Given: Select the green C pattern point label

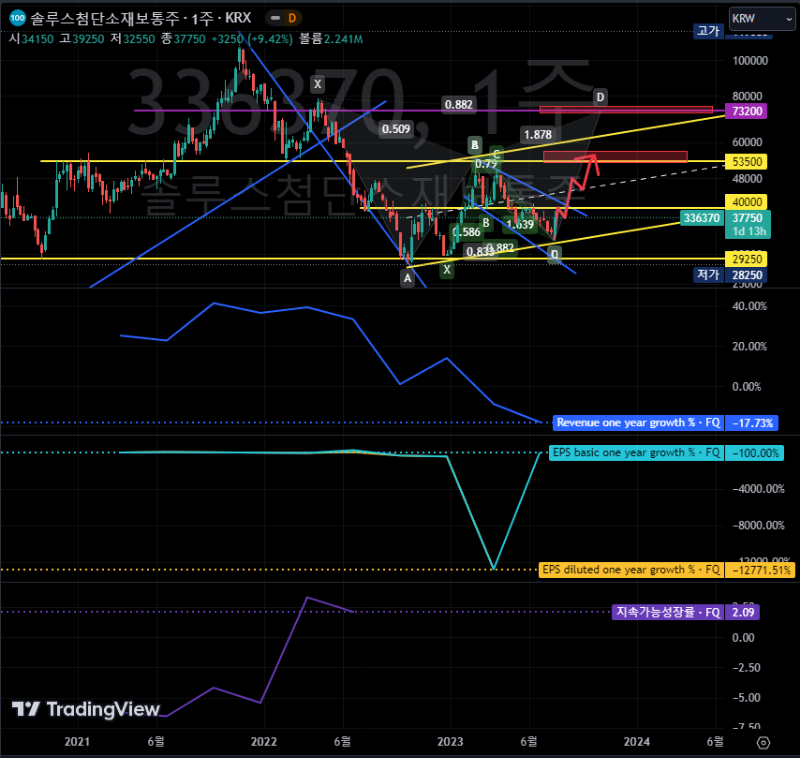Looking at the screenshot, I should (496, 153).
